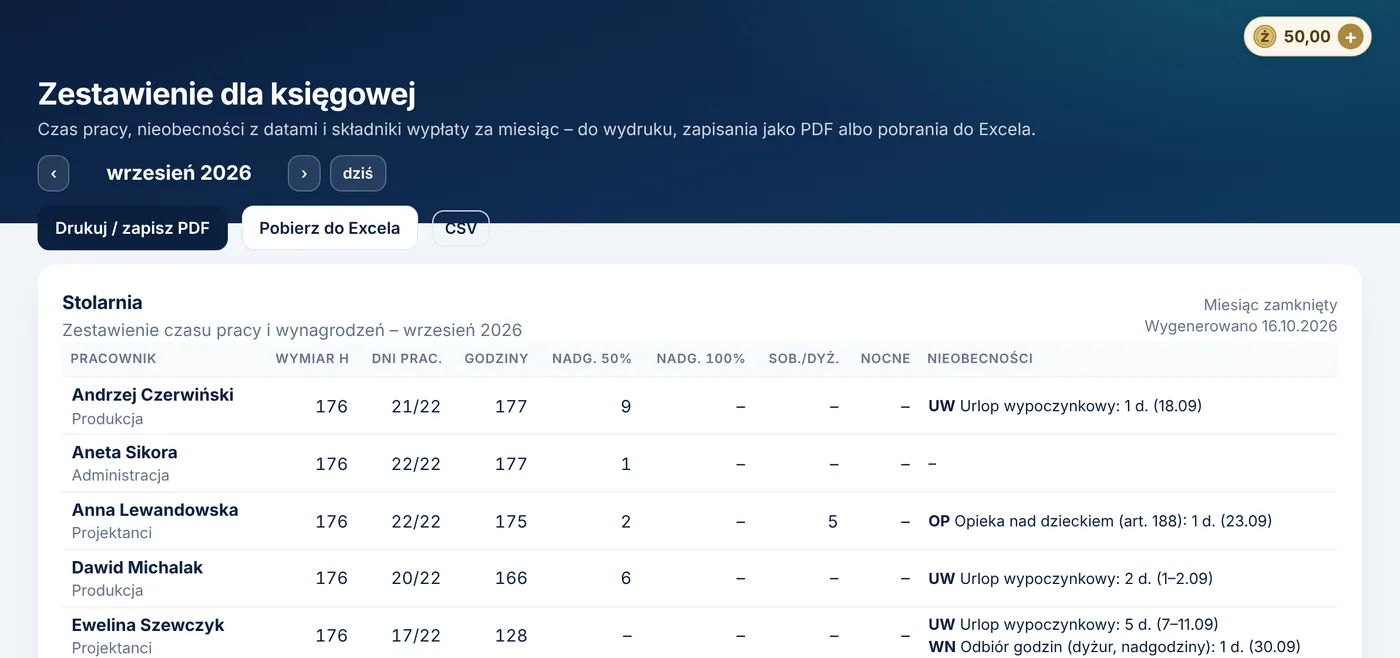This screenshot has width=1400, height=658.
Task: Click Dawid Michalak's Urlop wypoczynkowy (1–2.09) entry
Action: (1070, 578)
